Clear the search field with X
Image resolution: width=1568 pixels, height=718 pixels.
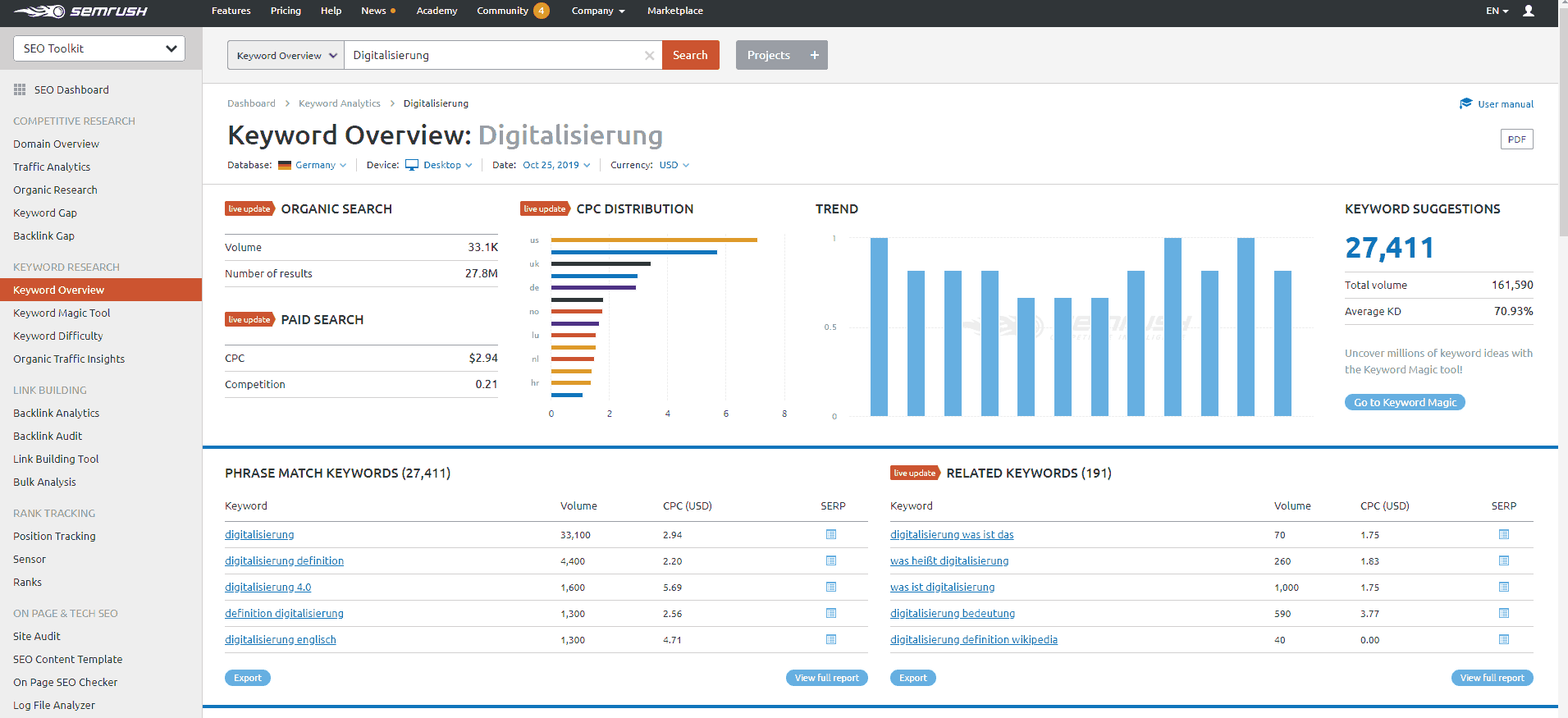649,56
